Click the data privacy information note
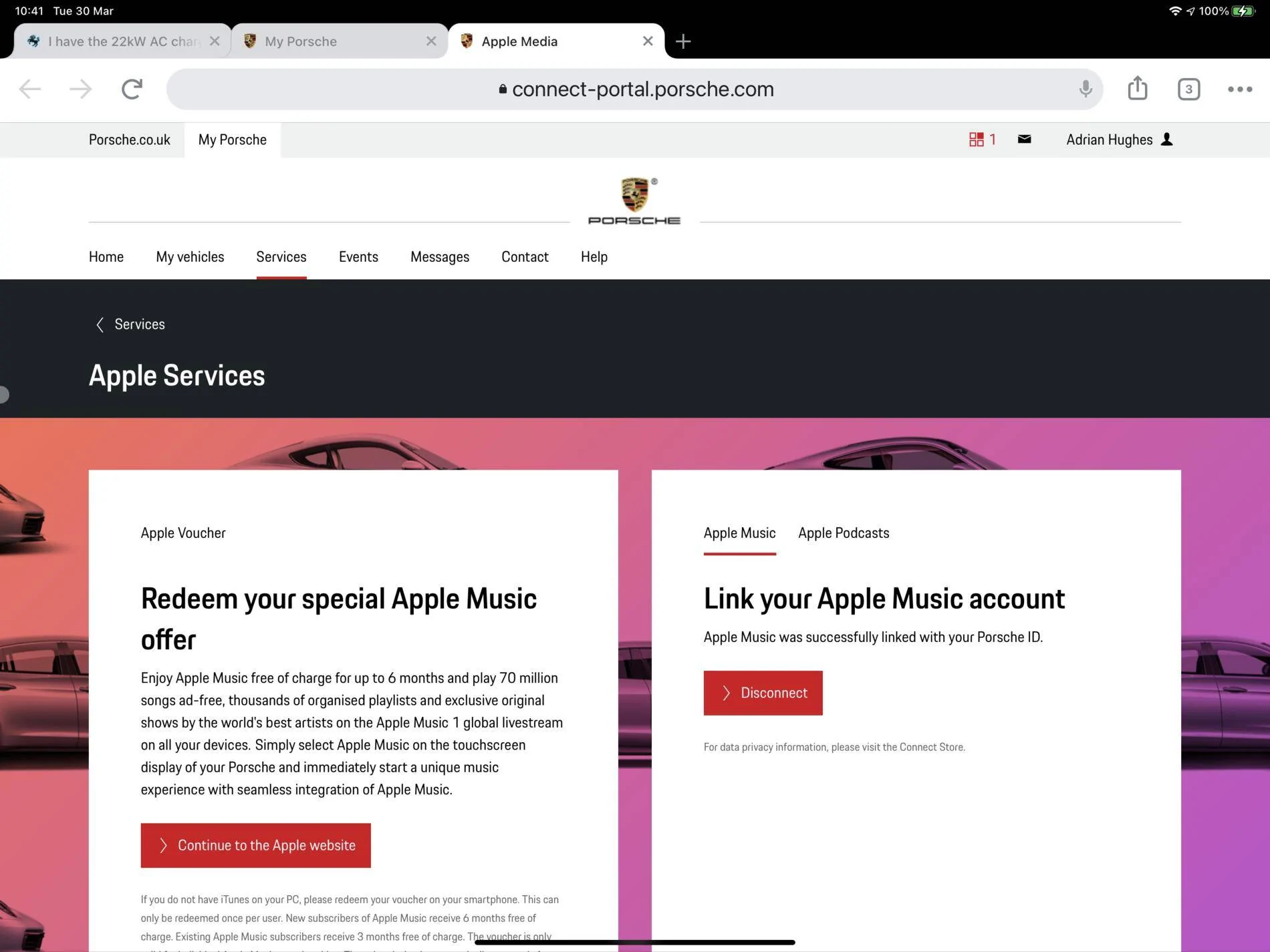This screenshot has width=1270, height=952. (x=834, y=747)
